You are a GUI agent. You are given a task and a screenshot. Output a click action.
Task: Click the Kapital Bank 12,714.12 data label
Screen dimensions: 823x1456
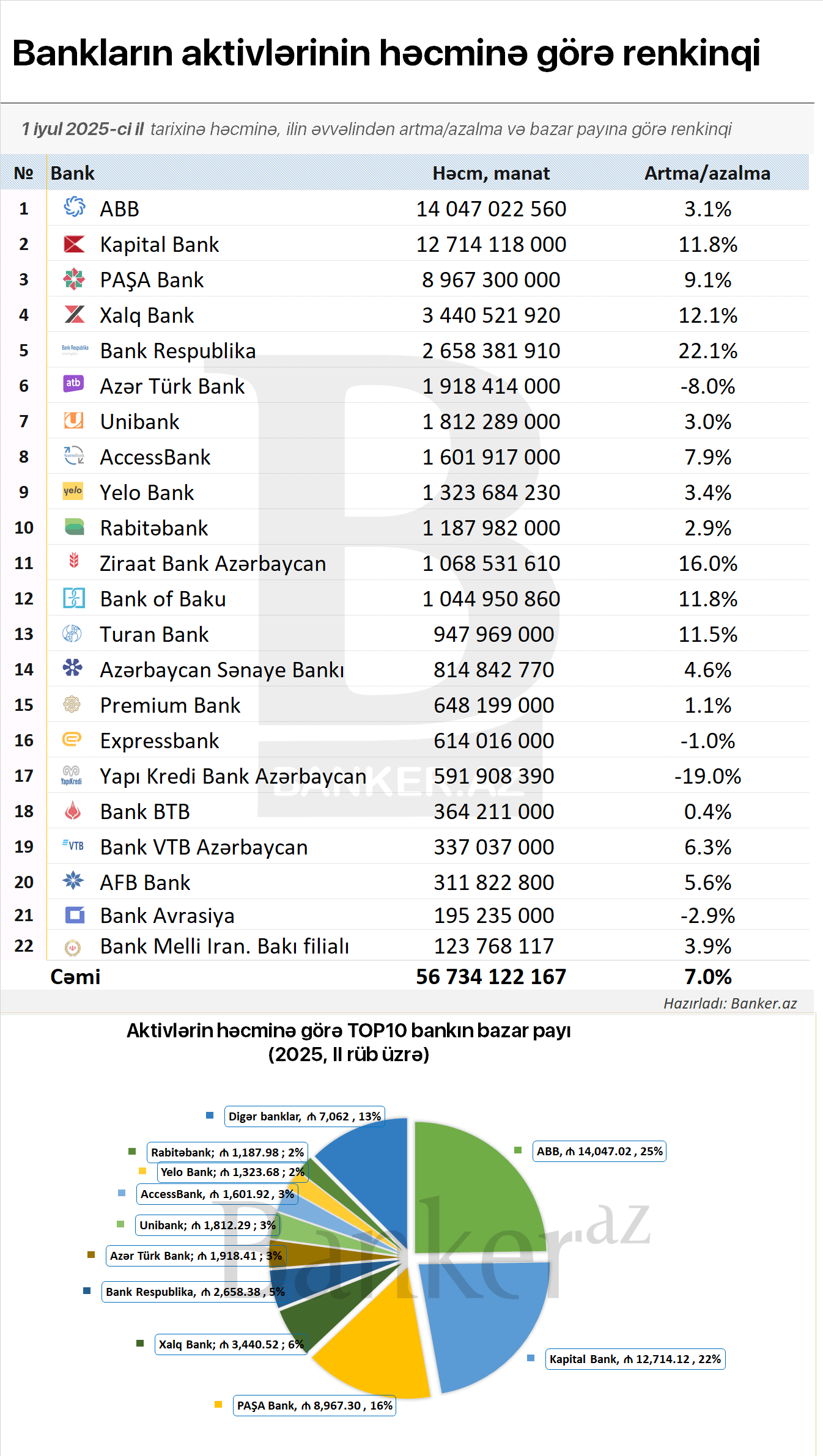click(635, 1359)
